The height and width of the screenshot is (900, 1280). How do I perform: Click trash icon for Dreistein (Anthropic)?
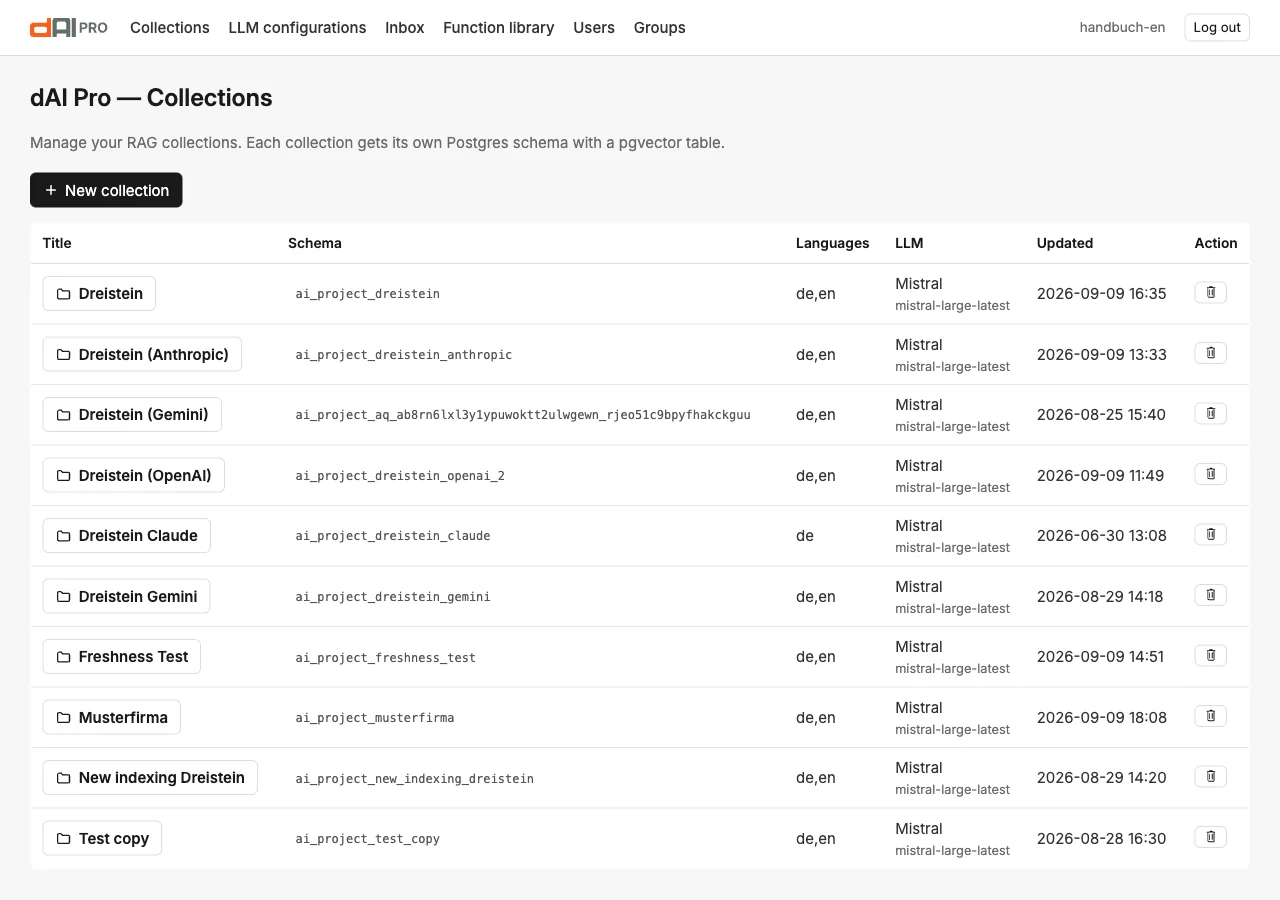(1210, 353)
